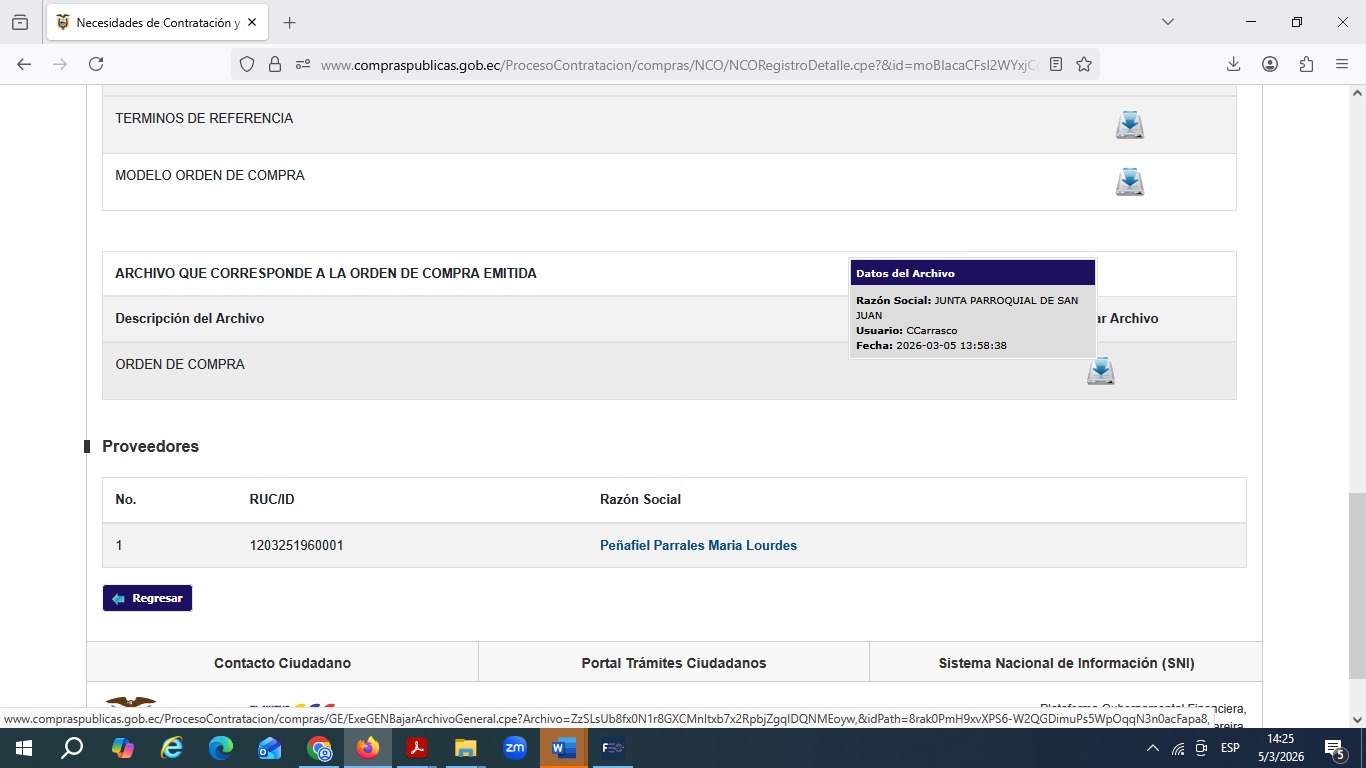The image size is (1366, 768).
Task: Show tracking protection shield info
Action: point(247,64)
